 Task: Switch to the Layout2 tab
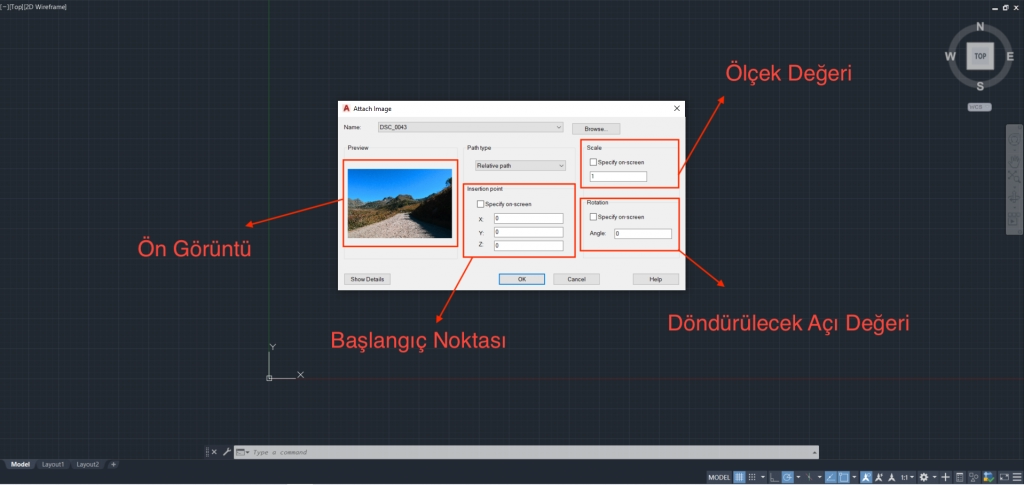pos(88,464)
